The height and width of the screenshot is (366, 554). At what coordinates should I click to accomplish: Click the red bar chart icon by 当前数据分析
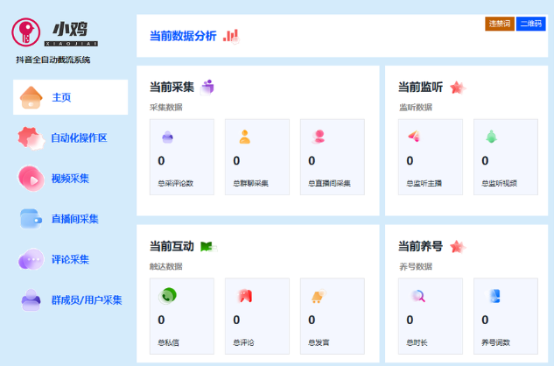coord(231,36)
